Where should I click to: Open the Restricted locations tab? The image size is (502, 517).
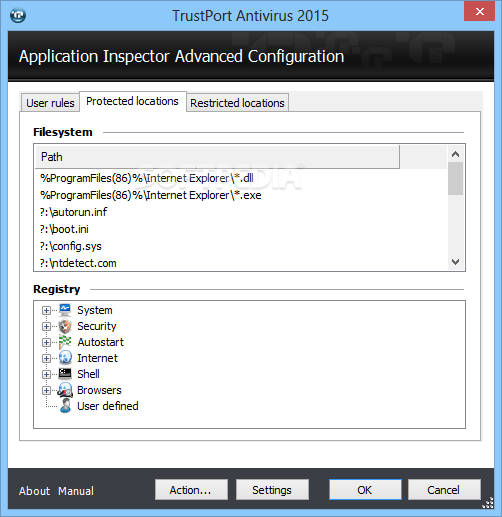(x=237, y=103)
